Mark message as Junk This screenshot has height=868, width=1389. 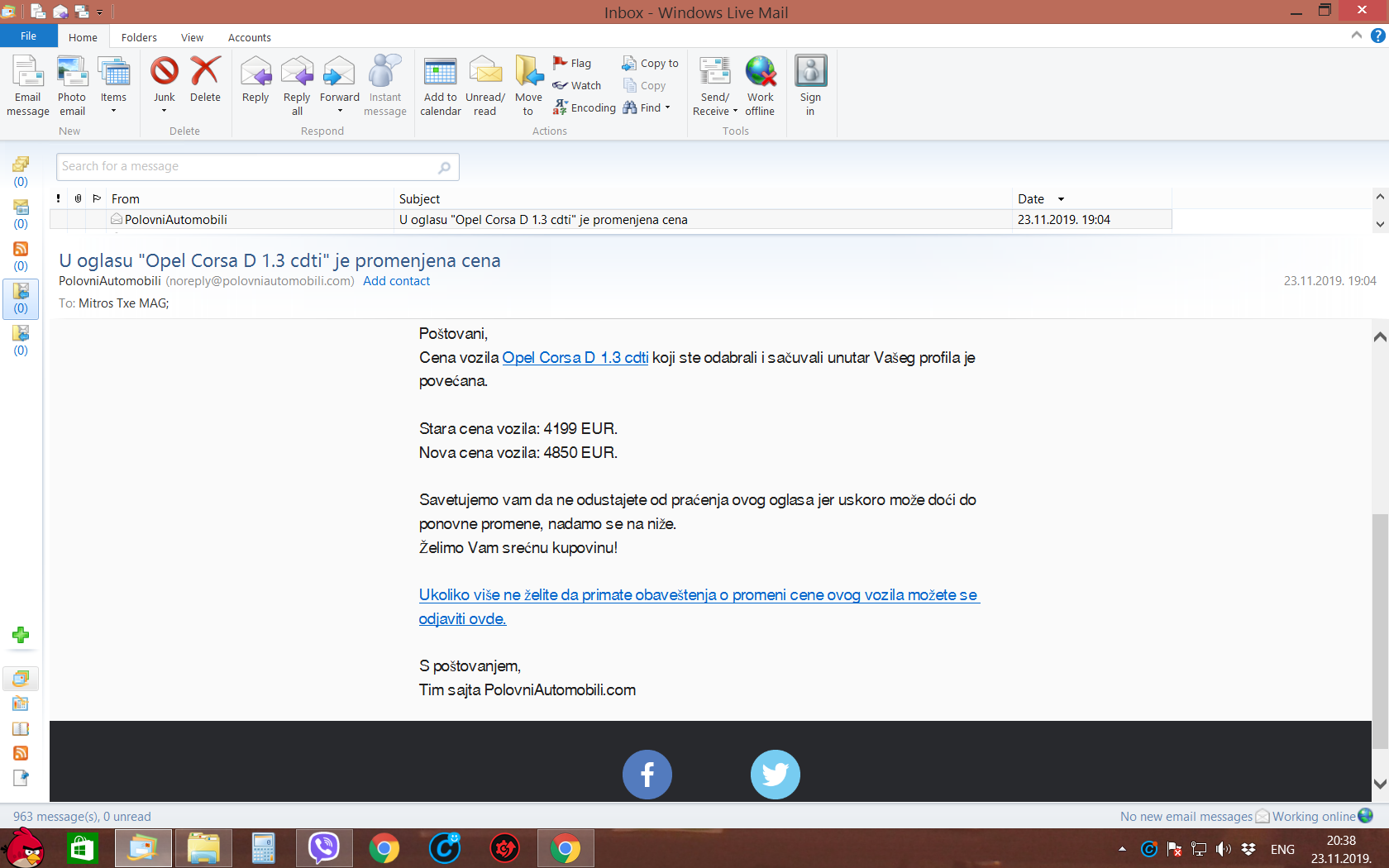coord(165,86)
